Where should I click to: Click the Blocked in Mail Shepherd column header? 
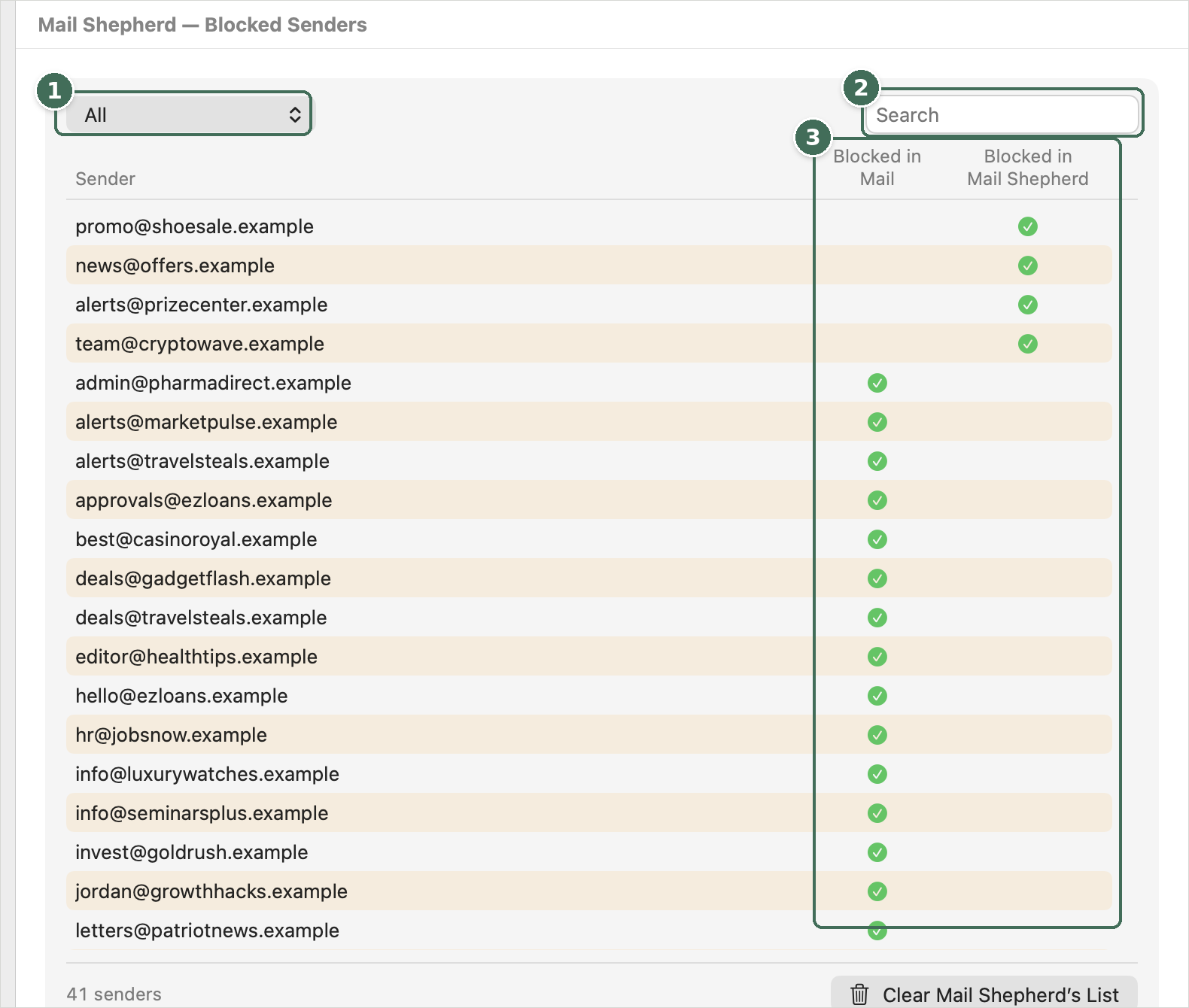coord(1028,168)
